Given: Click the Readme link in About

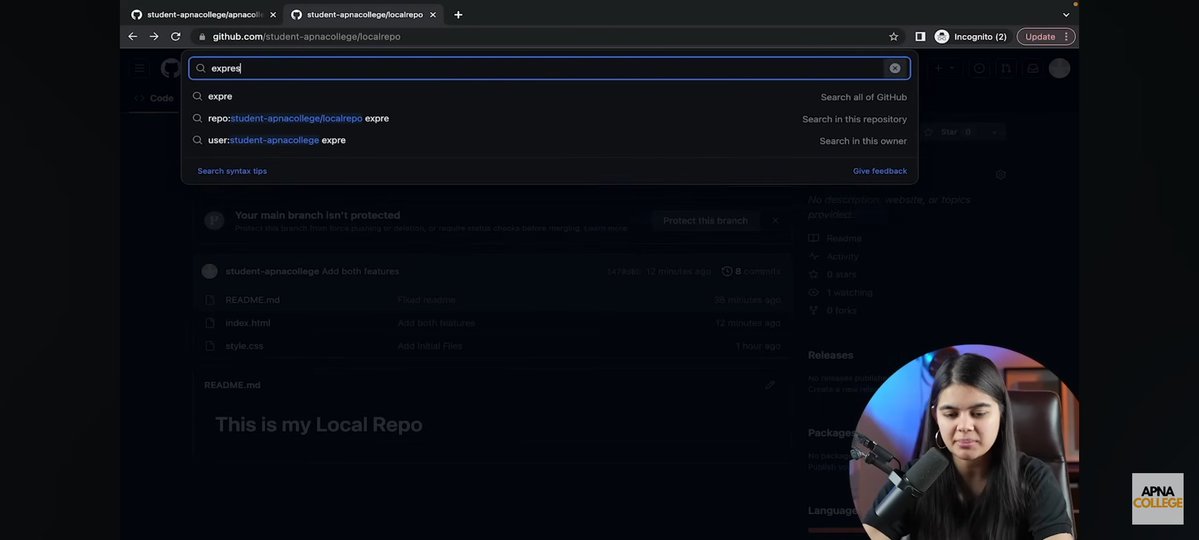Looking at the screenshot, I should pyautogui.click(x=843, y=239).
